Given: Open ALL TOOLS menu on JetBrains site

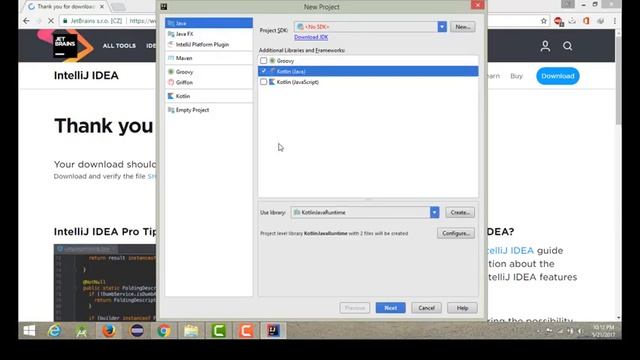Looking at the screenshot, I should [x=119, y=46].
